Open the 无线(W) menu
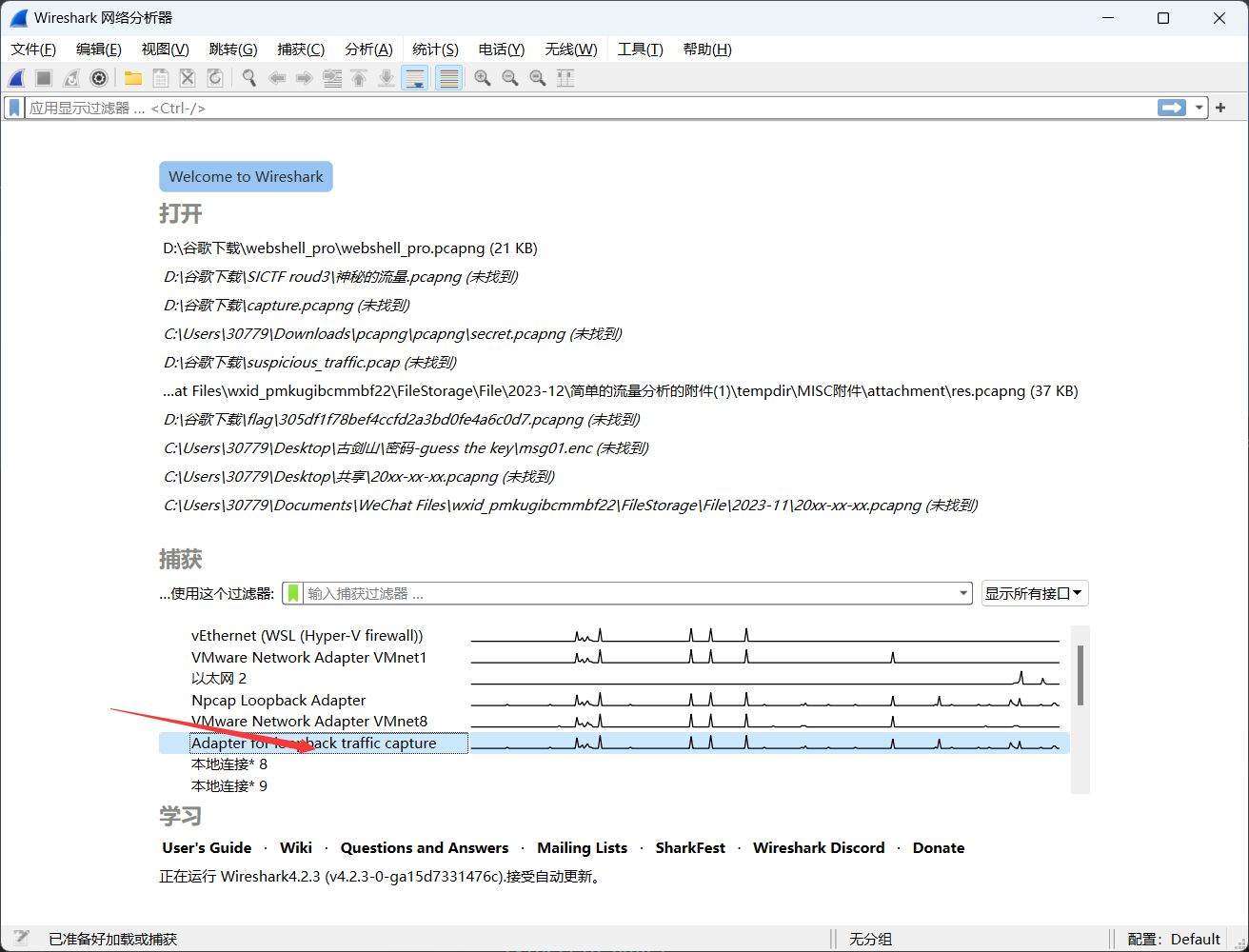This screenshot has height=952, width=1249. [x=571, y=50]
